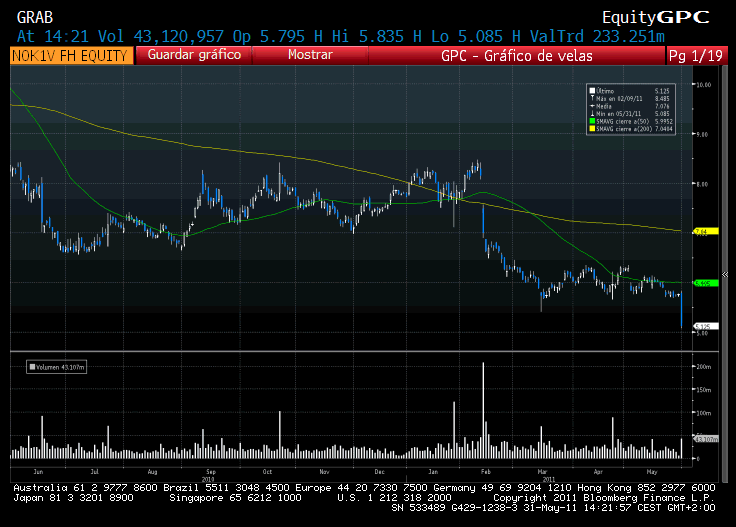
Task: Click the Pg 1/19 page indicator
Action: pyautogui.click(x=696, y=56)
